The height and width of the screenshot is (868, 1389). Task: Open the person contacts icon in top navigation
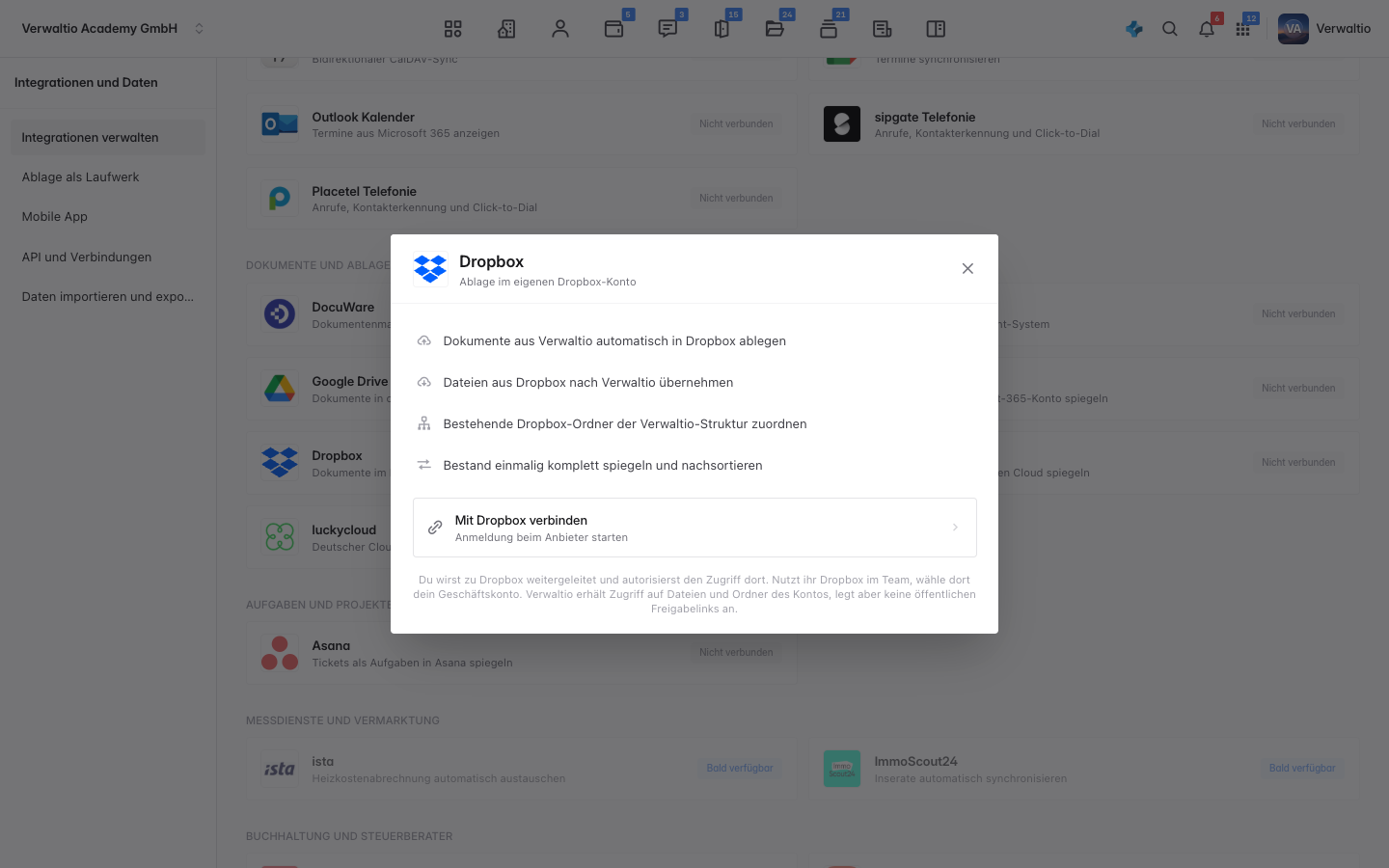[x=560, y=29]
